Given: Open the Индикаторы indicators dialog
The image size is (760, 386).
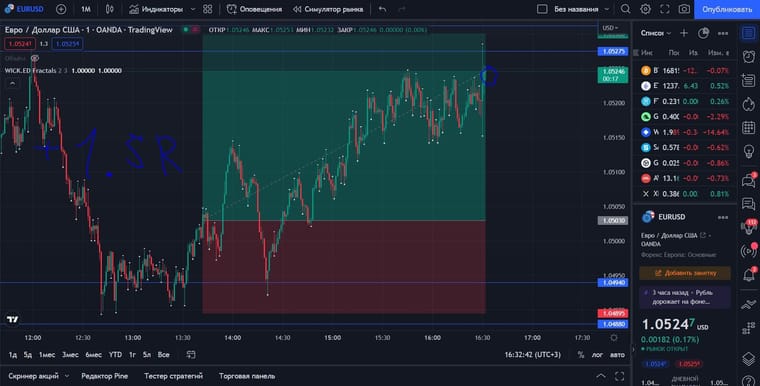Looking at the screenshot, I should 156,9.
